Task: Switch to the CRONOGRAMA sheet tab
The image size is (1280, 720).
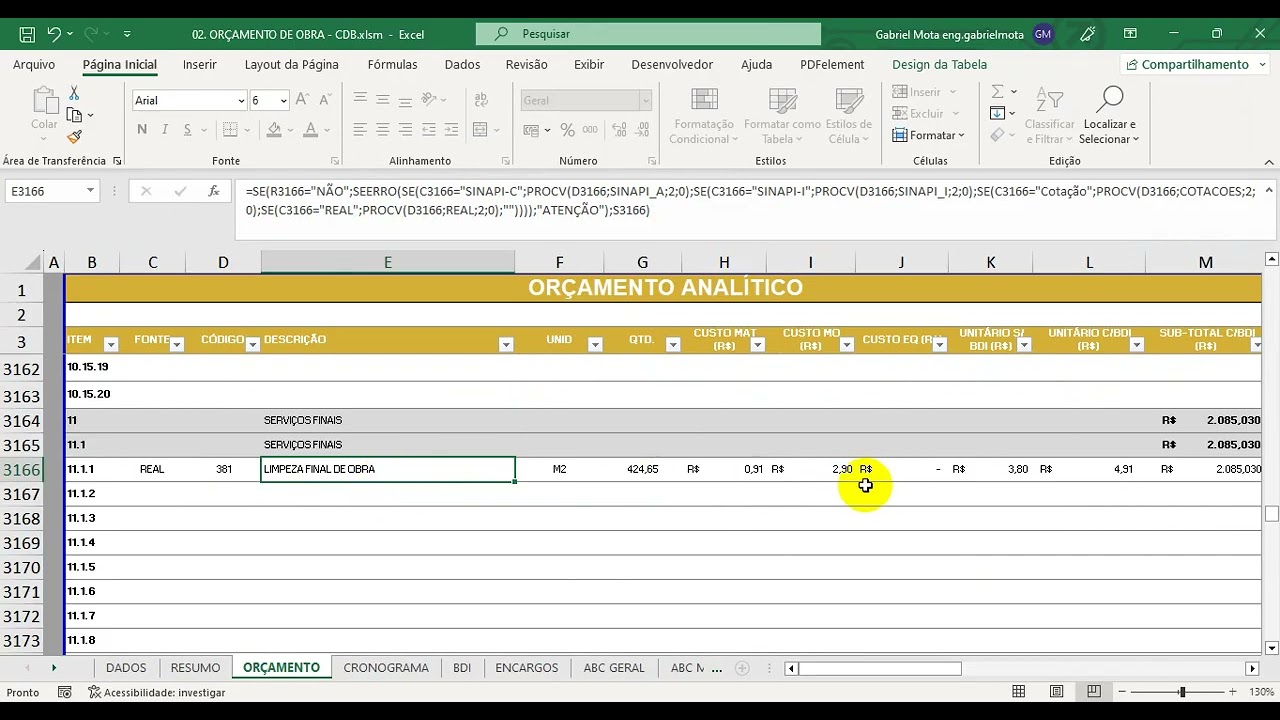Action: pos(386,668)
